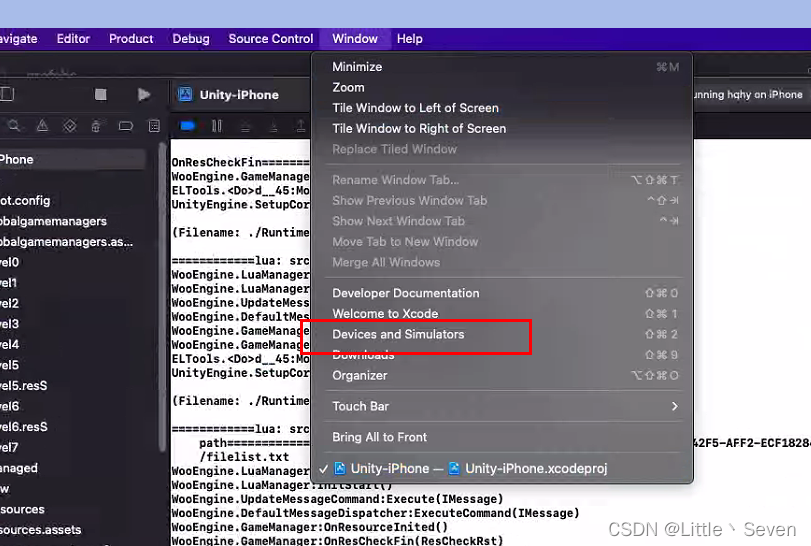This screenshot has height=546, width=811.
Task: Open Developer Documentation
Action: pos(502,293)
